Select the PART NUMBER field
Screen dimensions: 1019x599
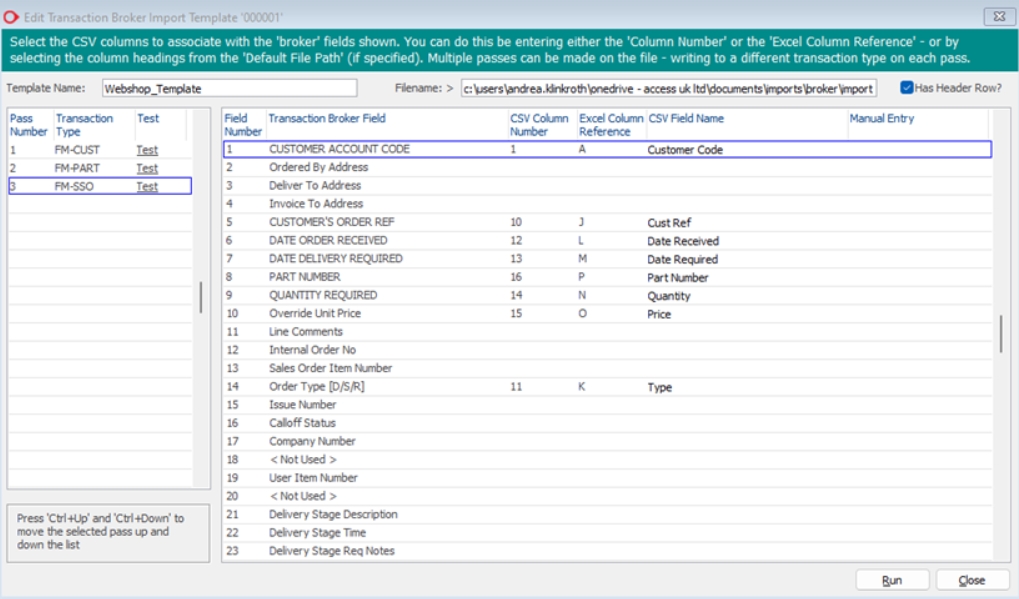608,277
